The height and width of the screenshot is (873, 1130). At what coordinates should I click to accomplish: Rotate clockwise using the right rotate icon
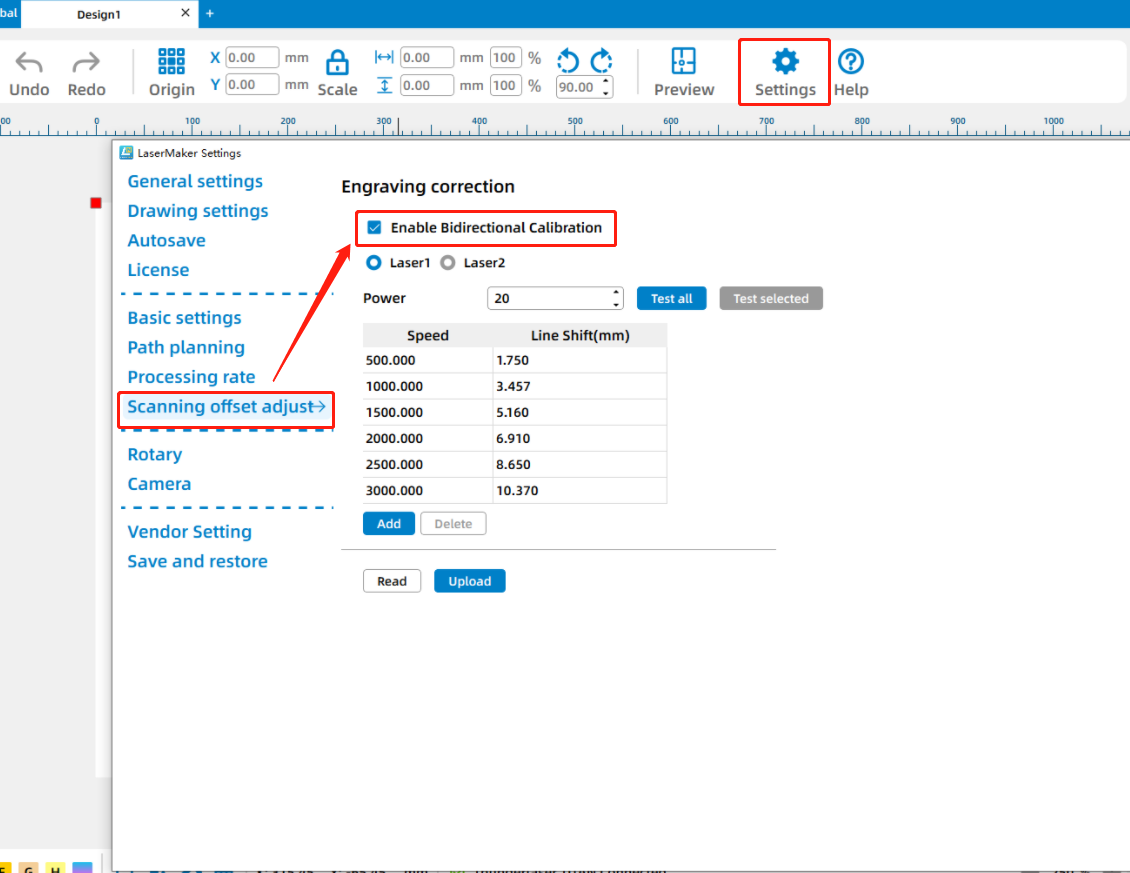click(x=601, y=61)
